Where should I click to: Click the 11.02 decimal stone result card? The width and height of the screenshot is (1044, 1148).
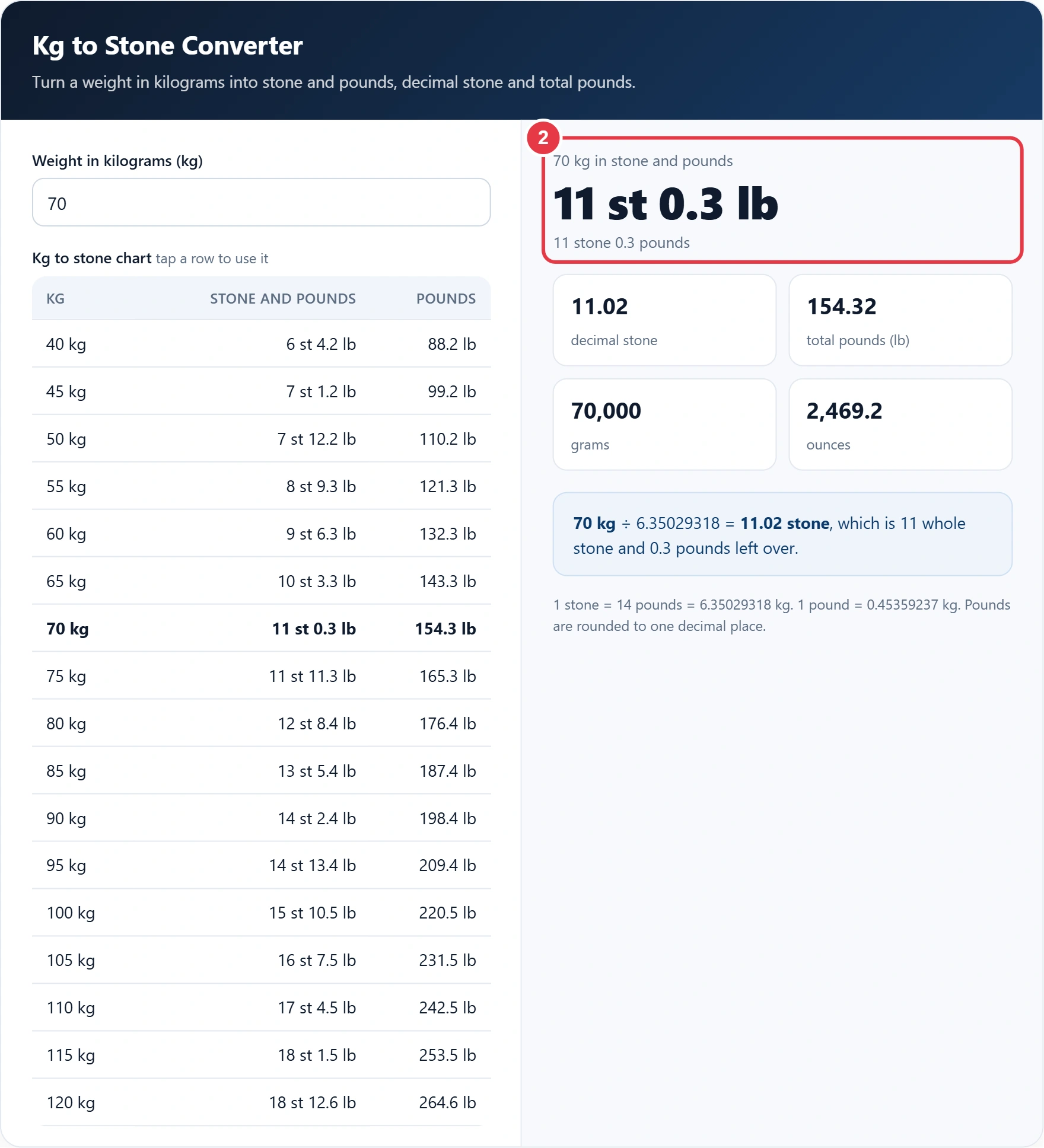tap(664, 320)
